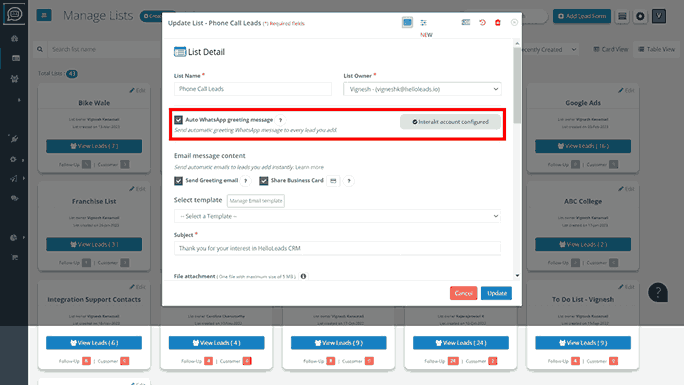
Task: Open the reports pie icon in sidebar
Action: (14, 238)
